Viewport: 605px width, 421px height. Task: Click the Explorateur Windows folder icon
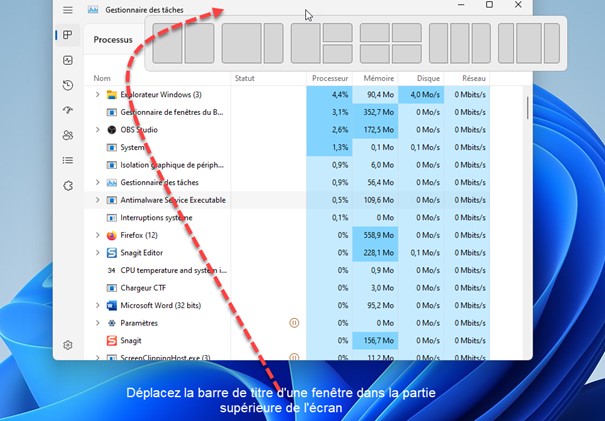pyautogui.click(x=112, y=95)
